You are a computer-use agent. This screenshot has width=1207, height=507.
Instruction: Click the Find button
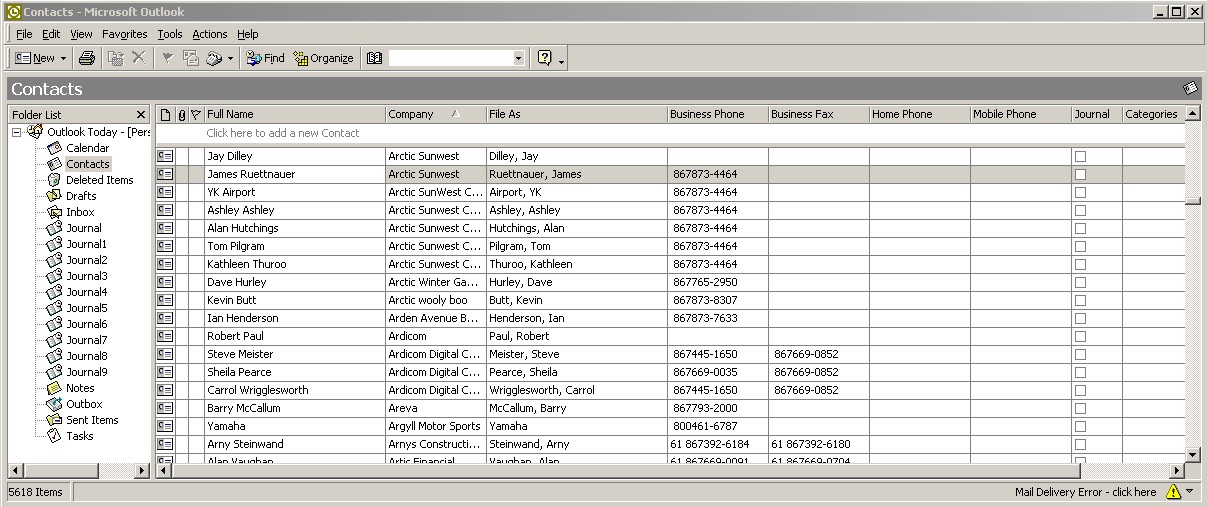pos(266,58)
